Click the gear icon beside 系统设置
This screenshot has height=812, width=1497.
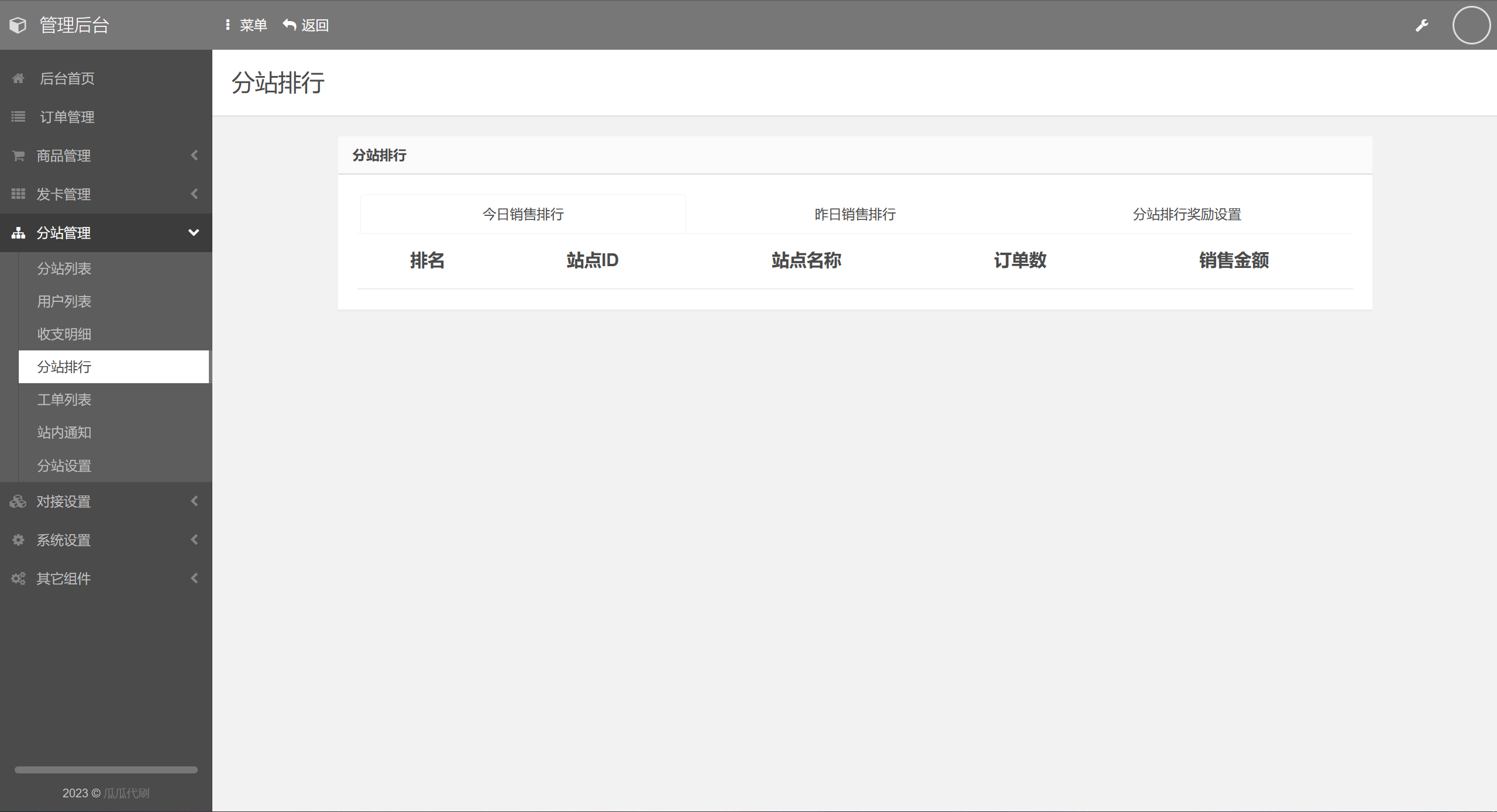tap(18, 540)
